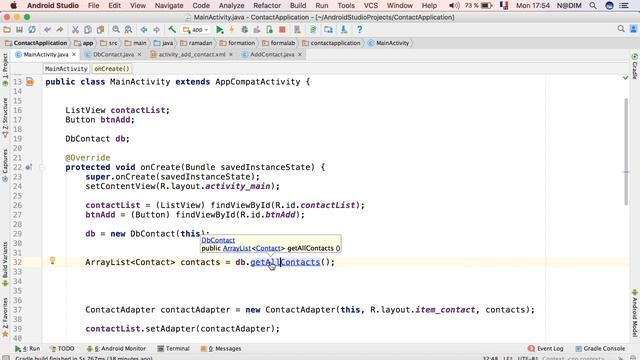This screenshot has height=360, width=640.
Task: Navigate Back with the left arrow icon
Action: point(144,29)
